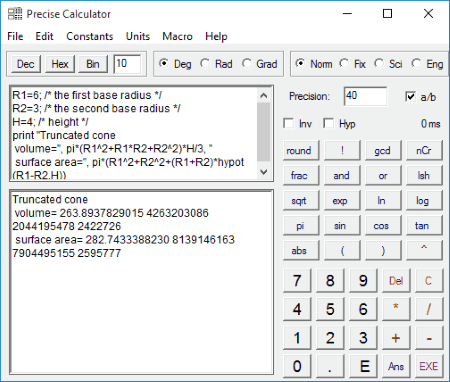Insert the previous answer with Ans
Image resolution: width=450 pixels, height=382 pixels.
pos(396,366)
